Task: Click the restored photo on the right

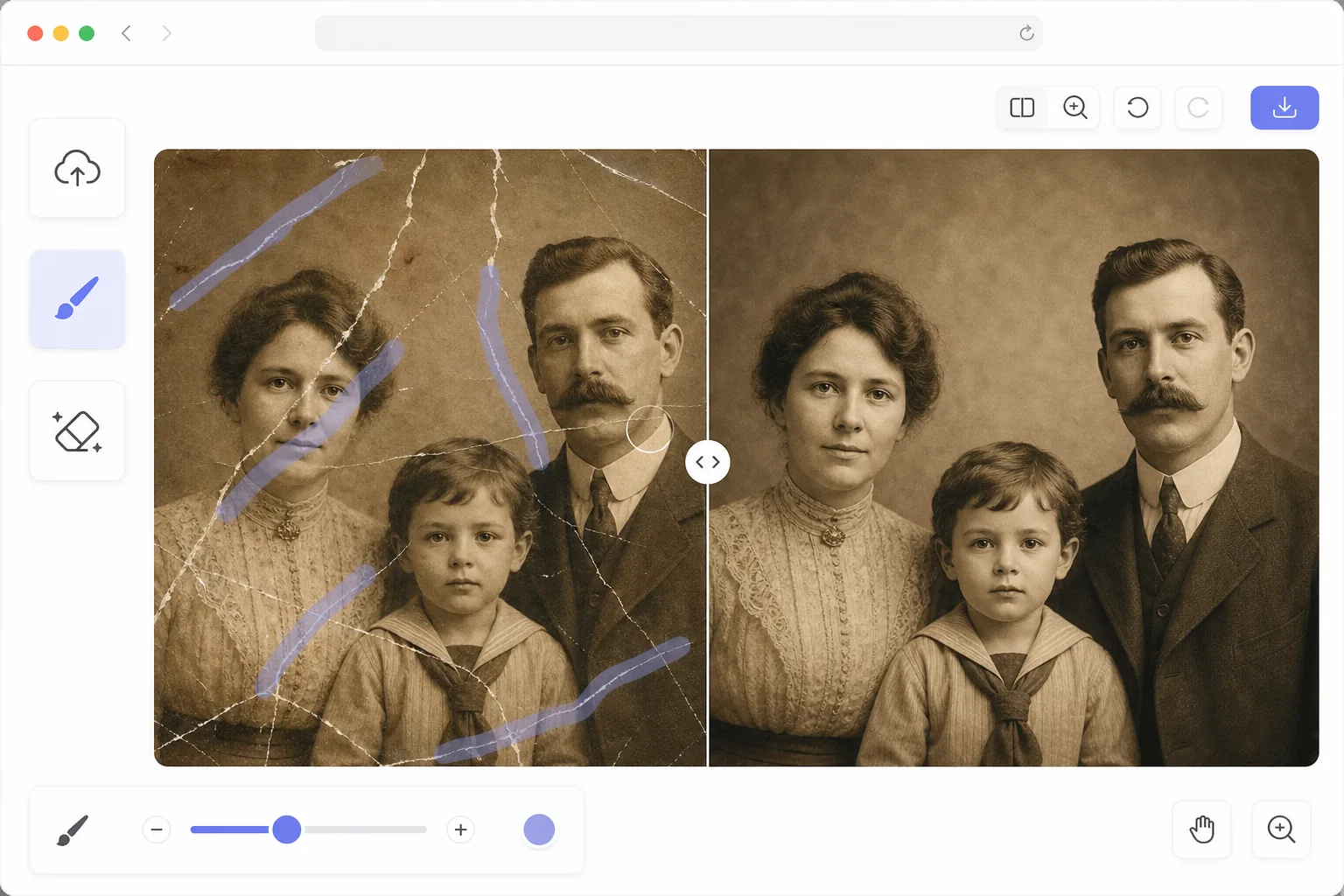Action: (x=1013, y=458)
